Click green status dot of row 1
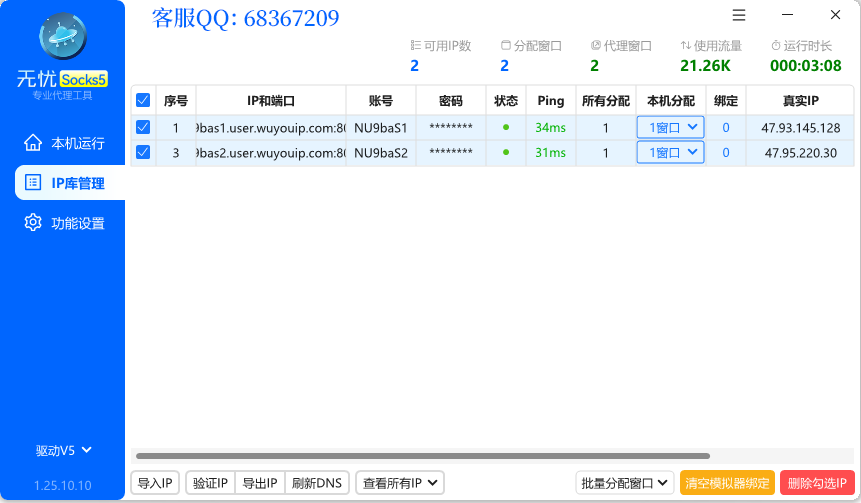 pos(506,127)
